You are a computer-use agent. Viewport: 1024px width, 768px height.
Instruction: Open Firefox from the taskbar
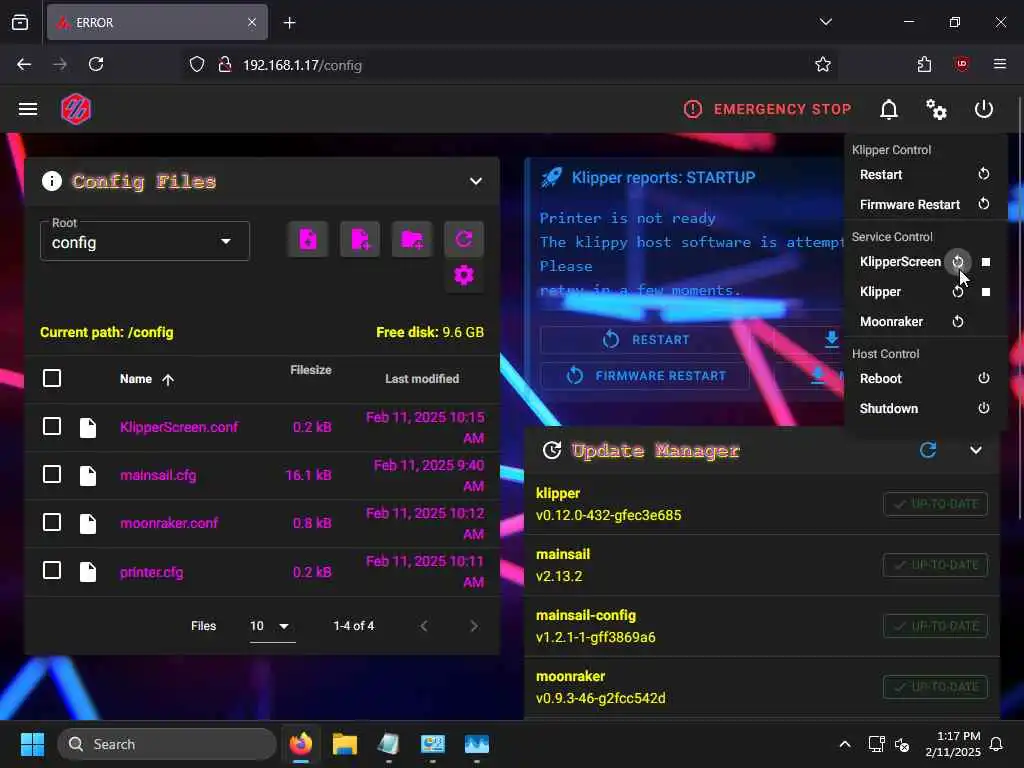(x=300, y=744)
